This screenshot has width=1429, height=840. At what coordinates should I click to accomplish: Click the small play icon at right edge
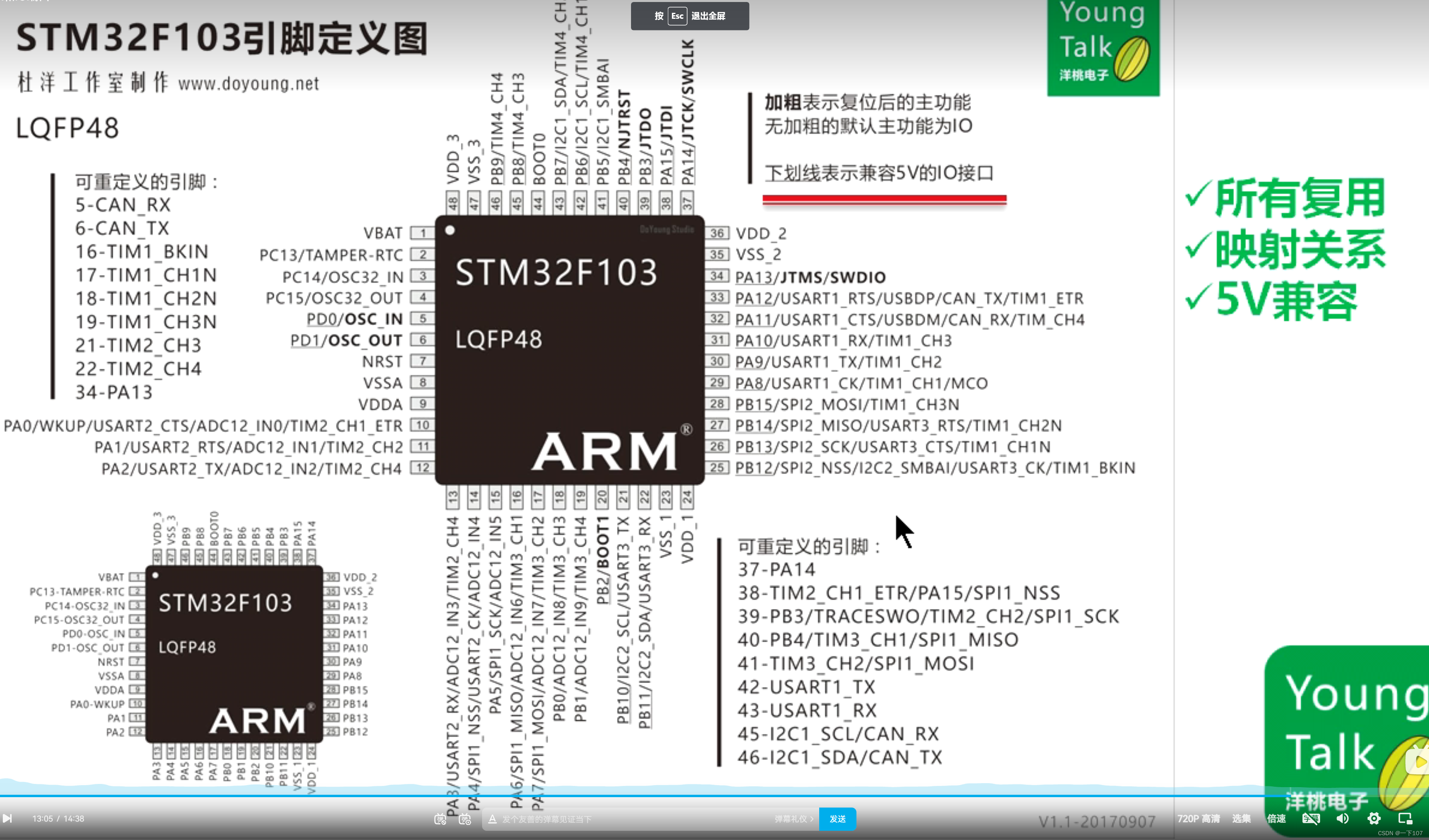coord(1419,761)
